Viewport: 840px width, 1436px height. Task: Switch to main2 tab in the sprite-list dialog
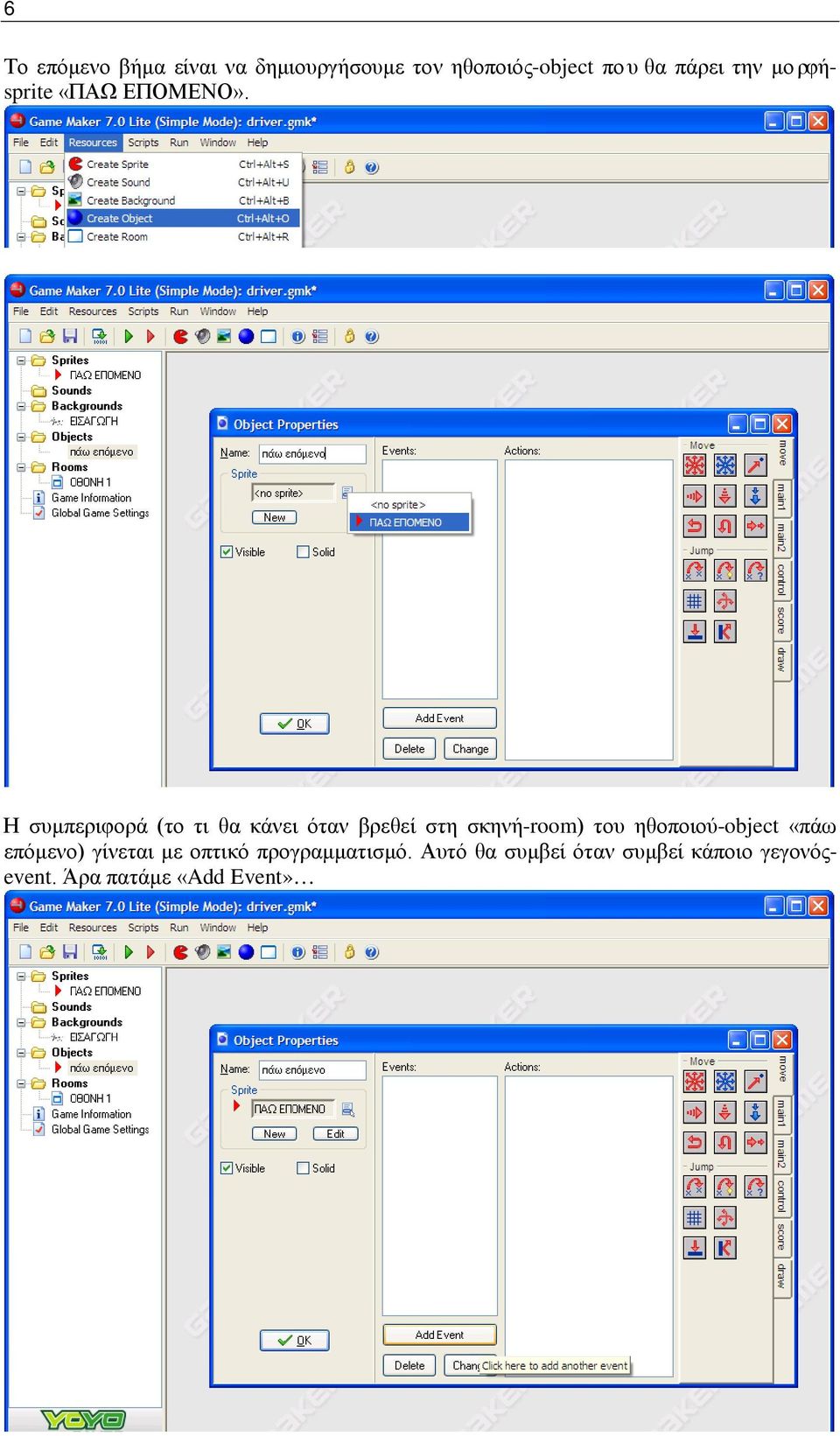781,537
